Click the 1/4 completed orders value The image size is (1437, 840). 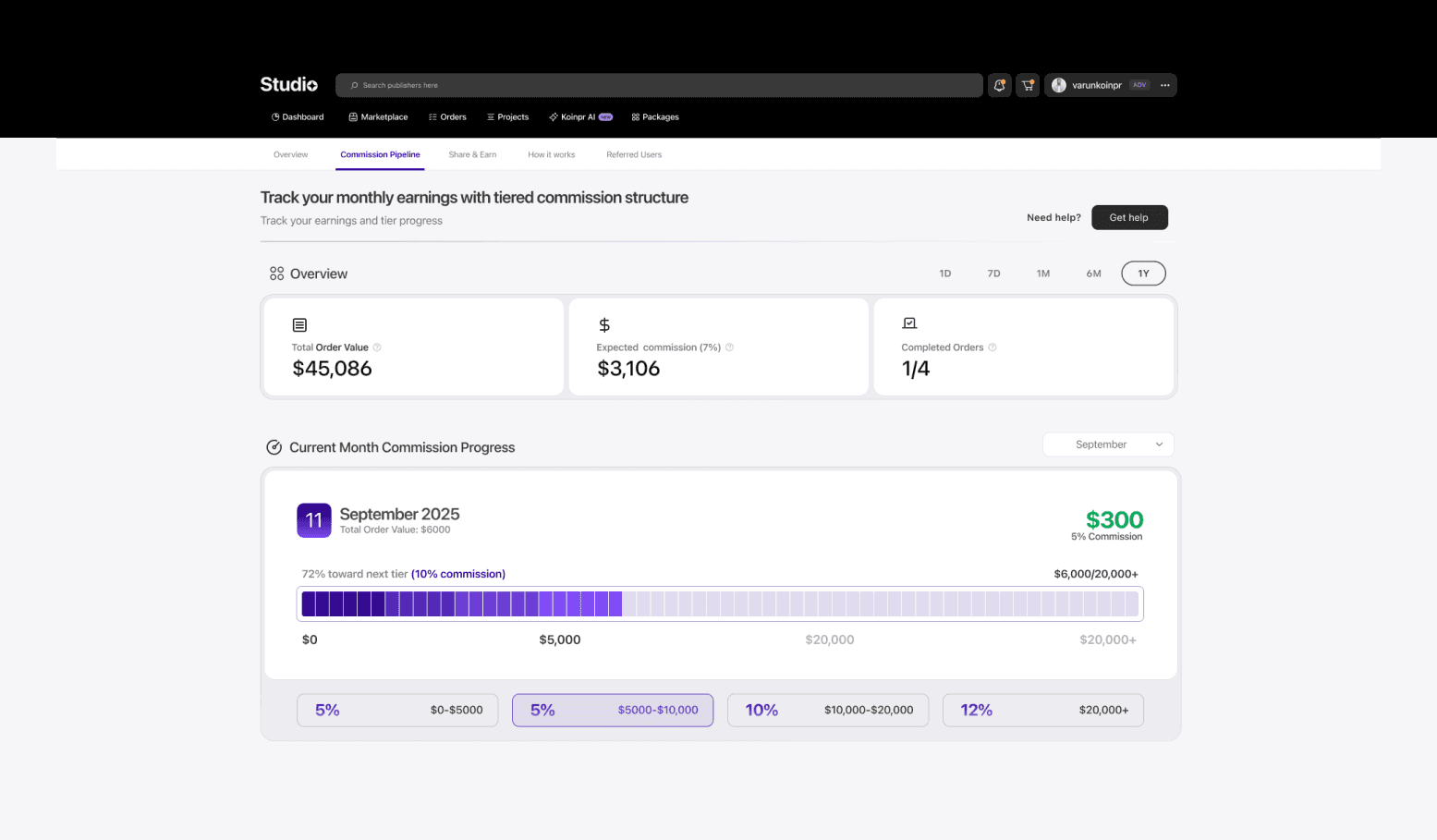[x=916, y=369]
